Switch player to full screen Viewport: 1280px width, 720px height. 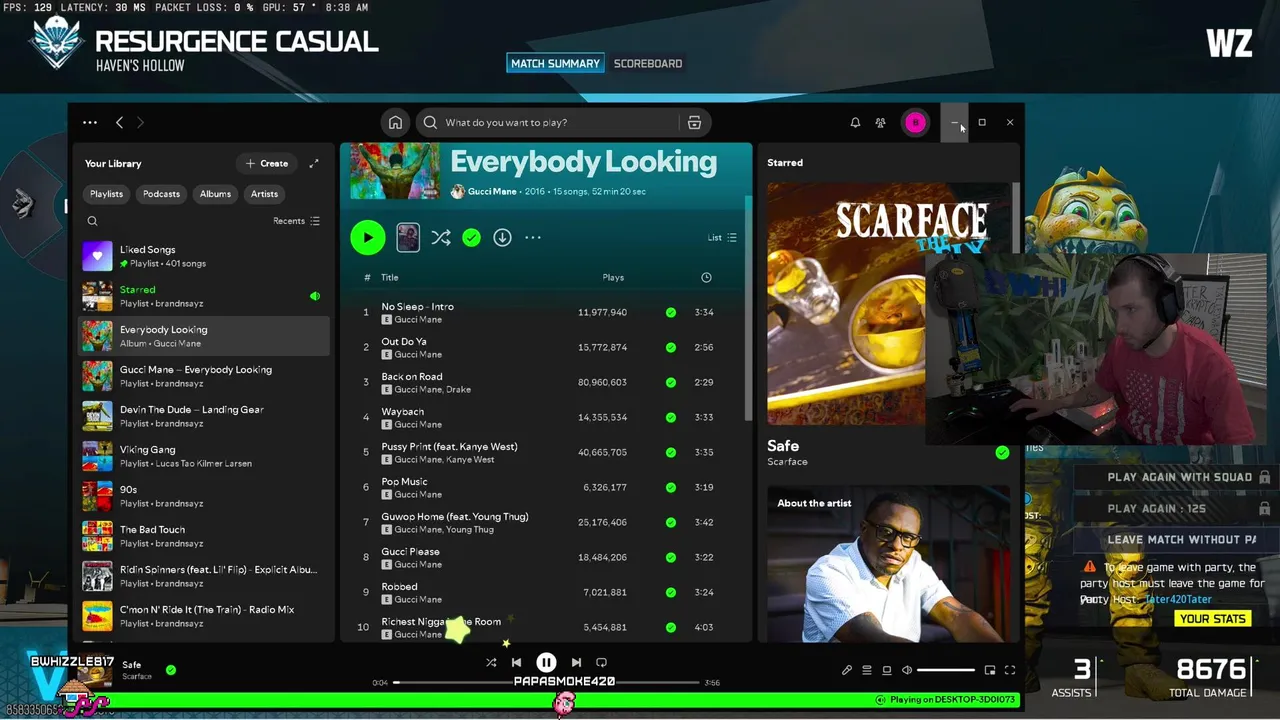tap(1010, 670)
